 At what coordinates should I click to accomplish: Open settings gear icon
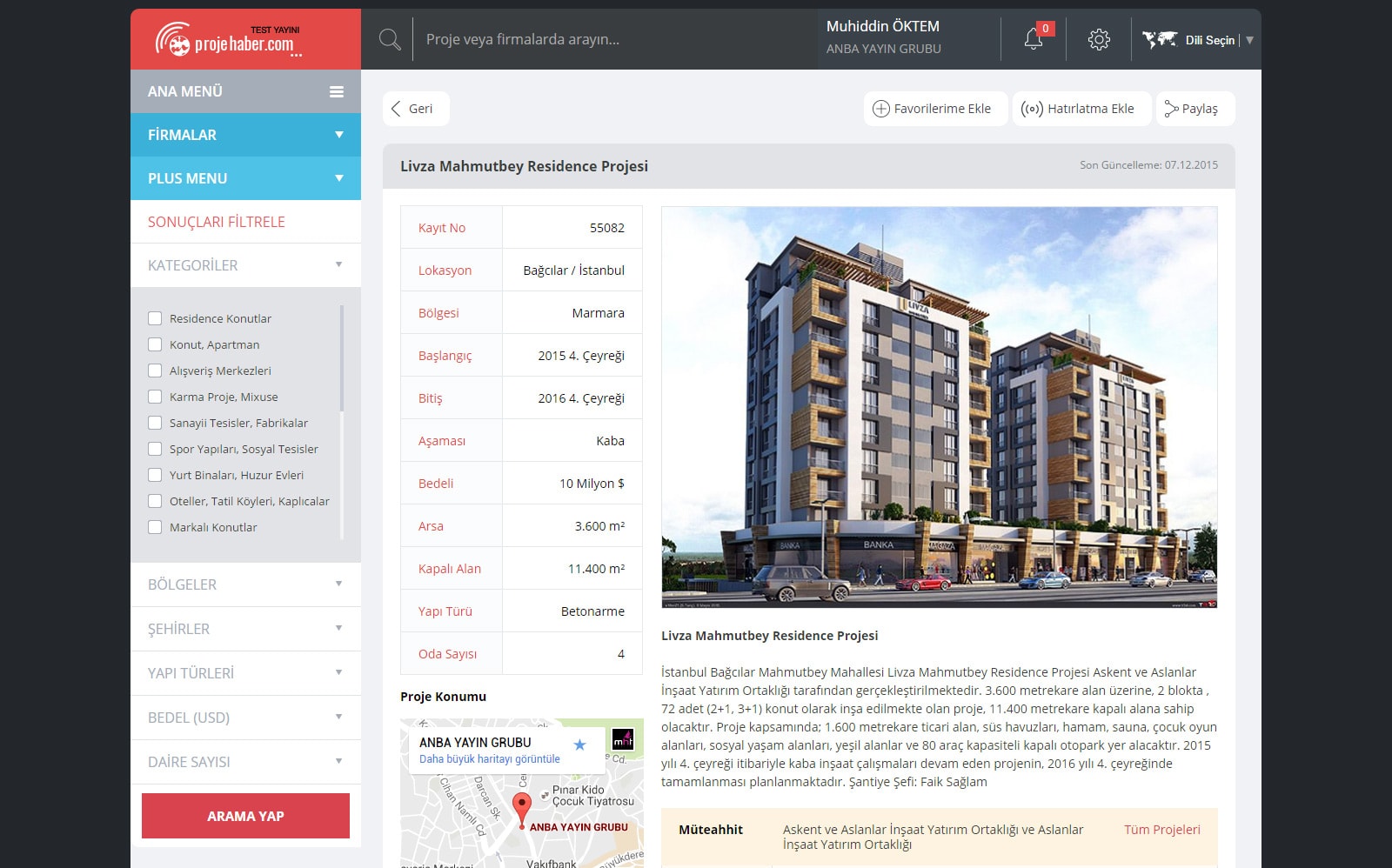[x=1099, y=39]
